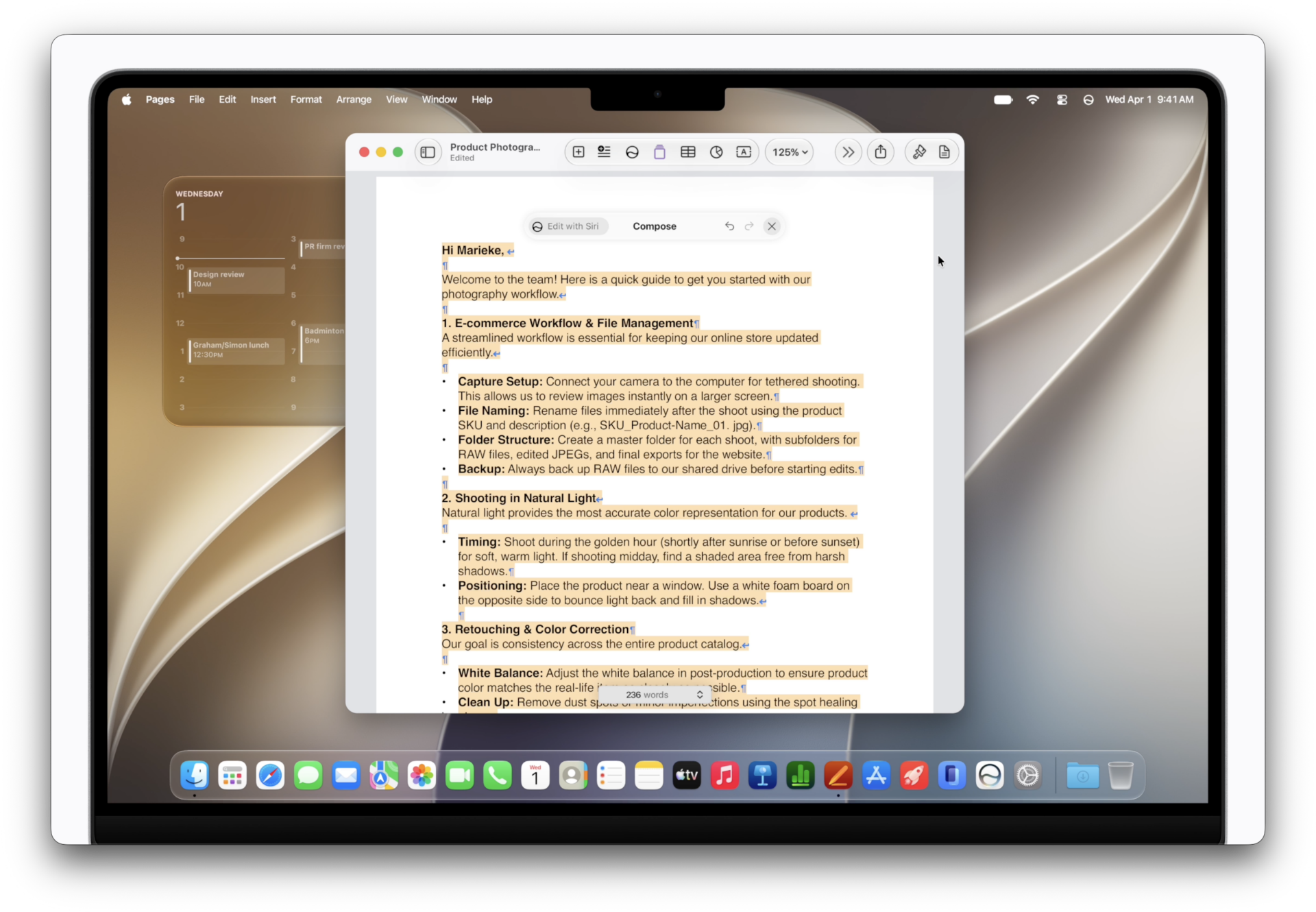Open Notes in the Dock
This screenshot has height=912, width=1316.
[x=648, y=776]
